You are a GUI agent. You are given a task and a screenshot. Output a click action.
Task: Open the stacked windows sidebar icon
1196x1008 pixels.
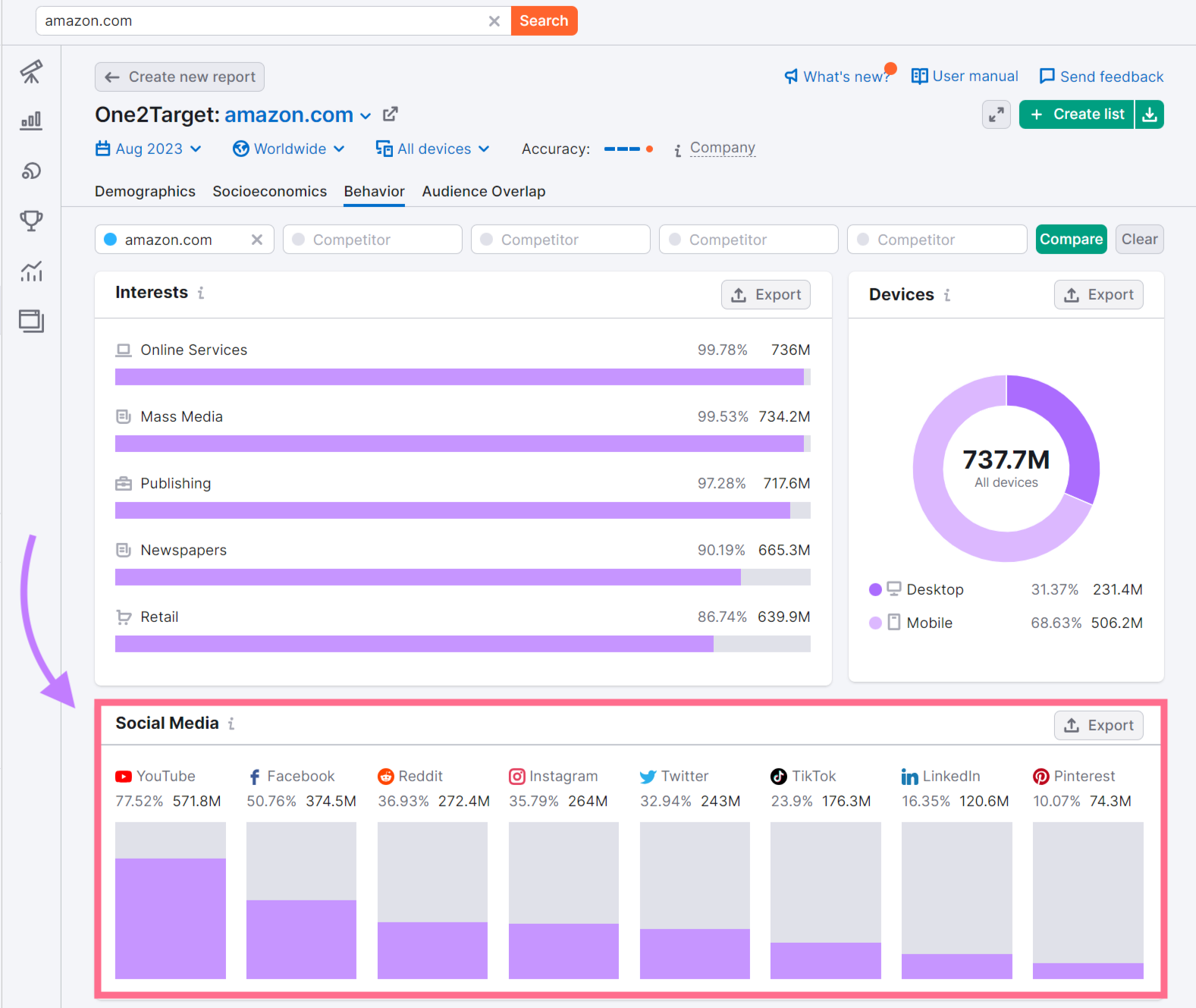click(x=31, y=321)
